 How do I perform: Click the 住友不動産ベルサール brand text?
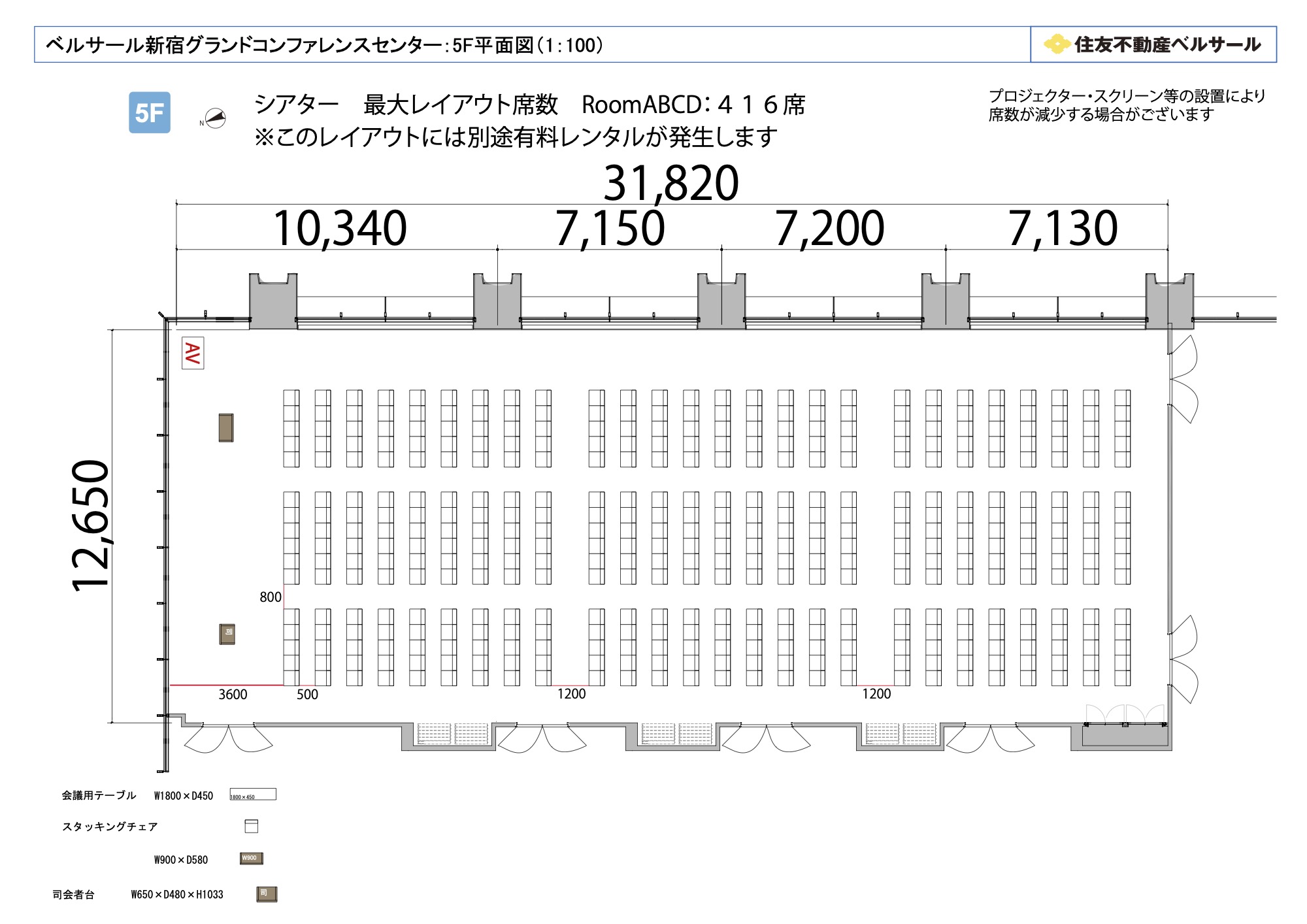1167,44
